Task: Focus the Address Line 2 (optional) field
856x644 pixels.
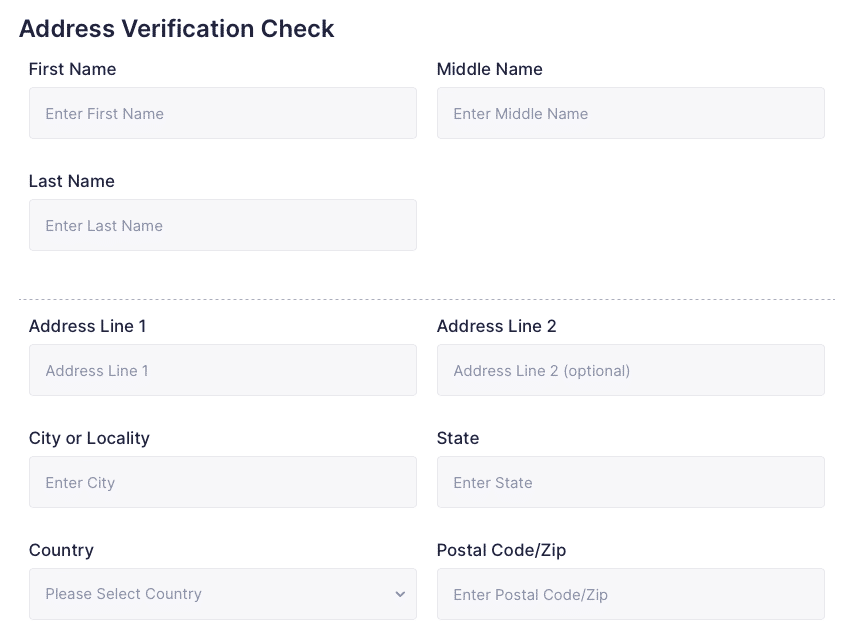Action: [x=631, y=370]
